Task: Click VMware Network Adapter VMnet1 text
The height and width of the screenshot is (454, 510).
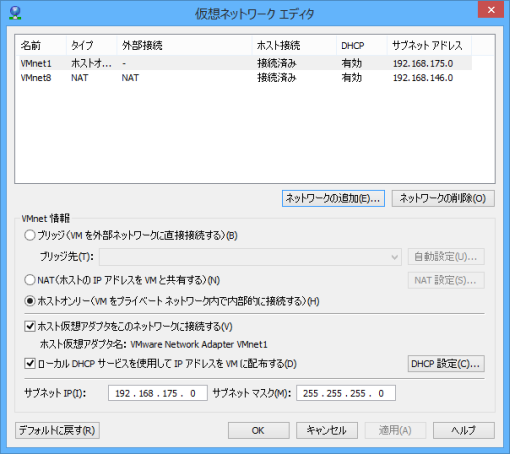Action: (199, 344)
